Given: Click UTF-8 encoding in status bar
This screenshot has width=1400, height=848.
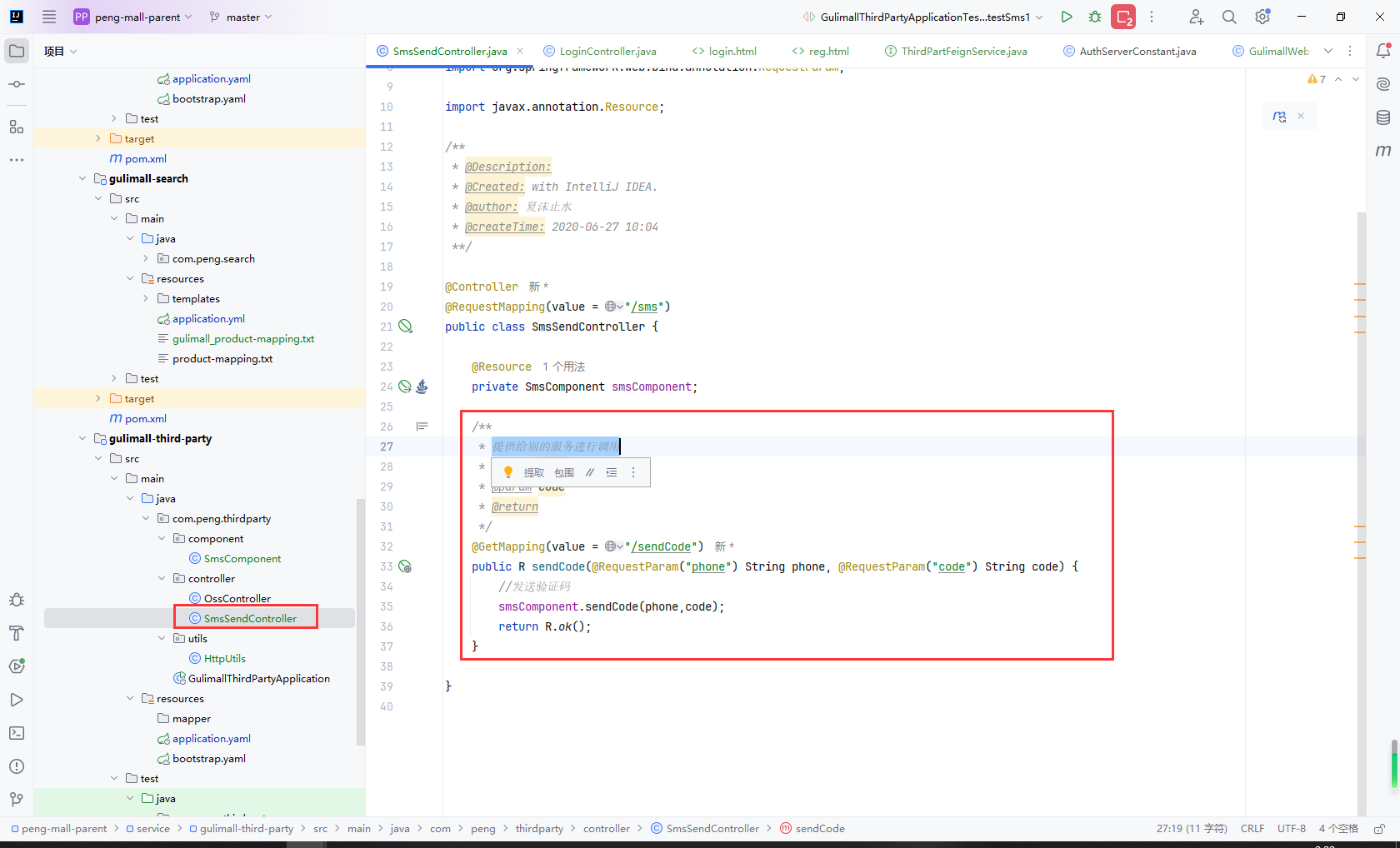Looking at the screenshot, I should tap(1291, 829).
